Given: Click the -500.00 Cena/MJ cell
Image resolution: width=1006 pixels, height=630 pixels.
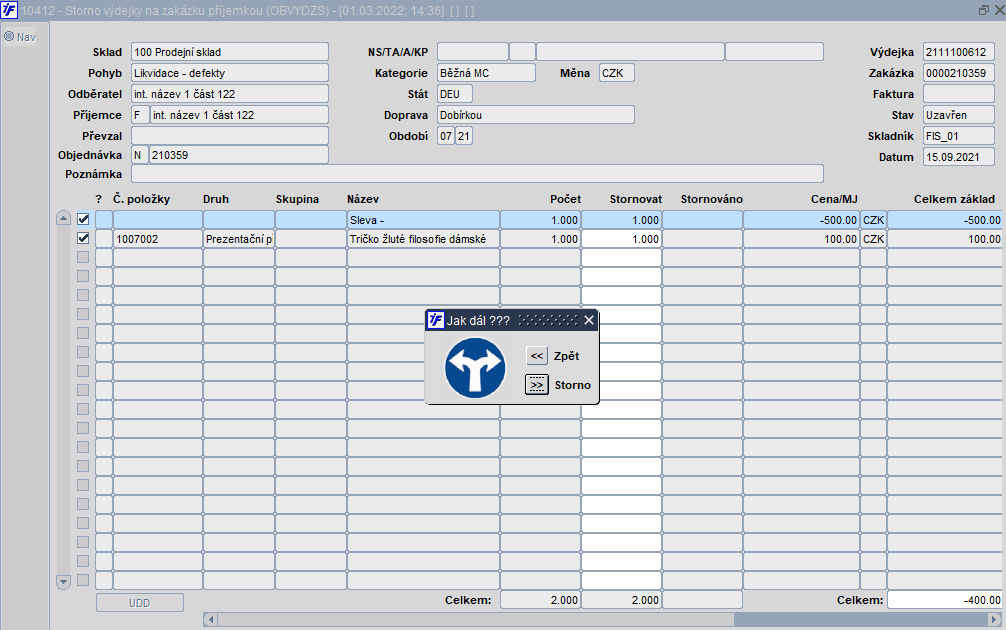Looking at the screenshot, I should pyautogui.click(x=801, y=220).
